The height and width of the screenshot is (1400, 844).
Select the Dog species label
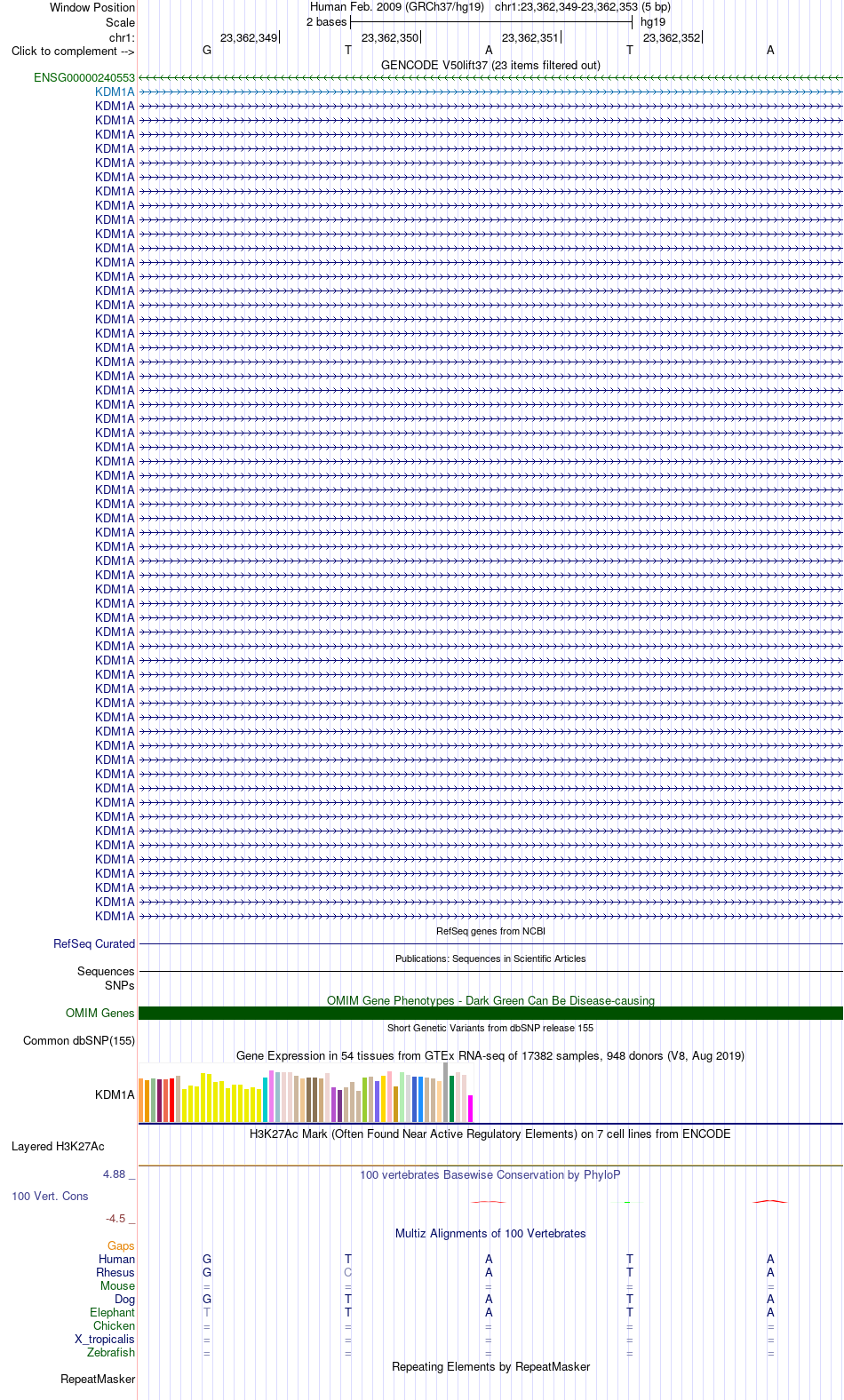pyautogui.click(x=125, y=1300)
